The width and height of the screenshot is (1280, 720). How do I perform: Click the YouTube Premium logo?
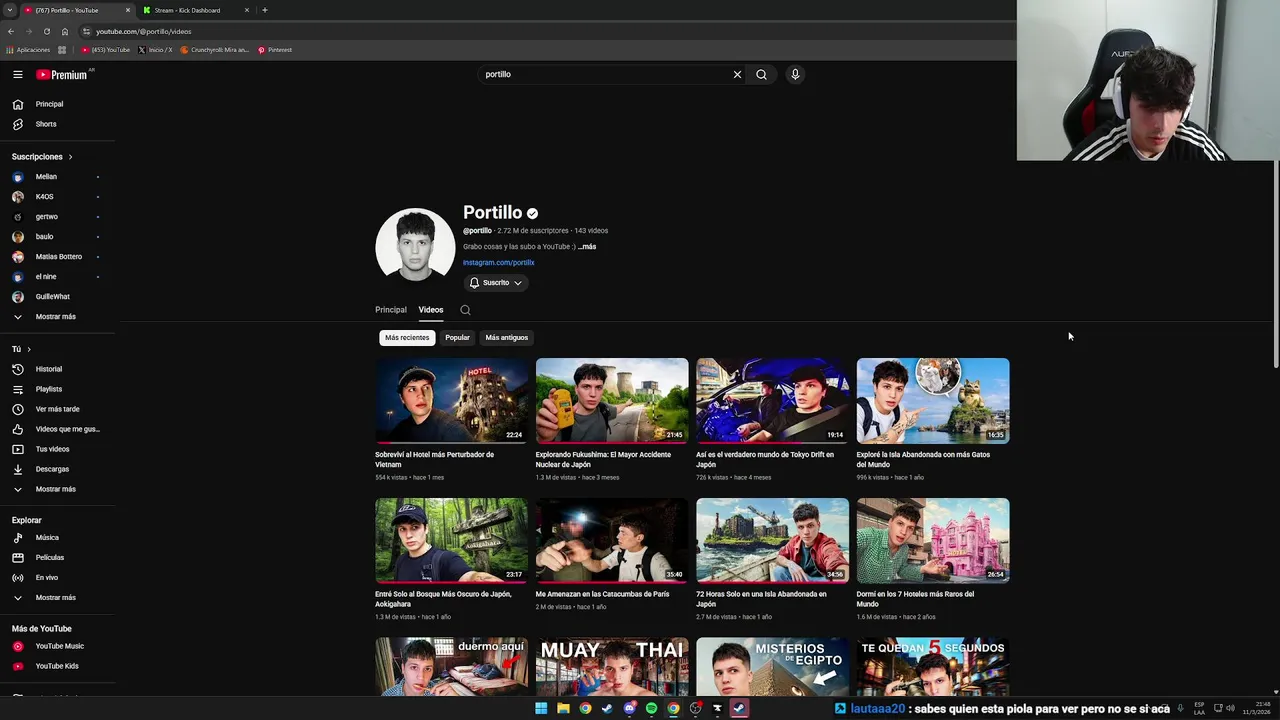(63, 74)
